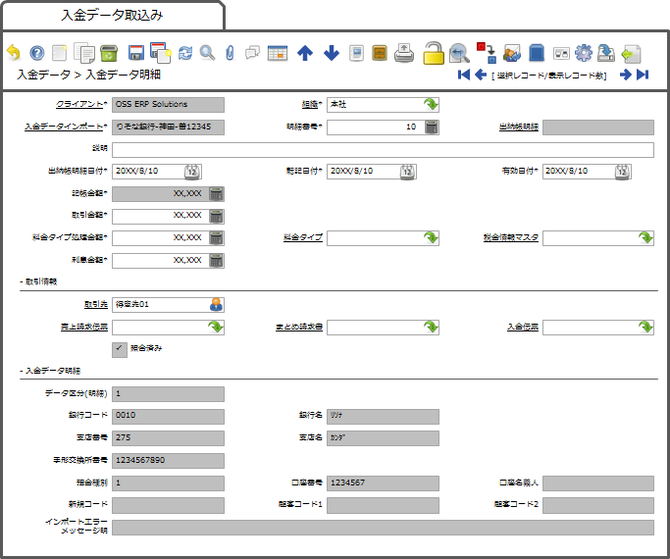Open business partner search icon in 取引先

pos(216,305)
